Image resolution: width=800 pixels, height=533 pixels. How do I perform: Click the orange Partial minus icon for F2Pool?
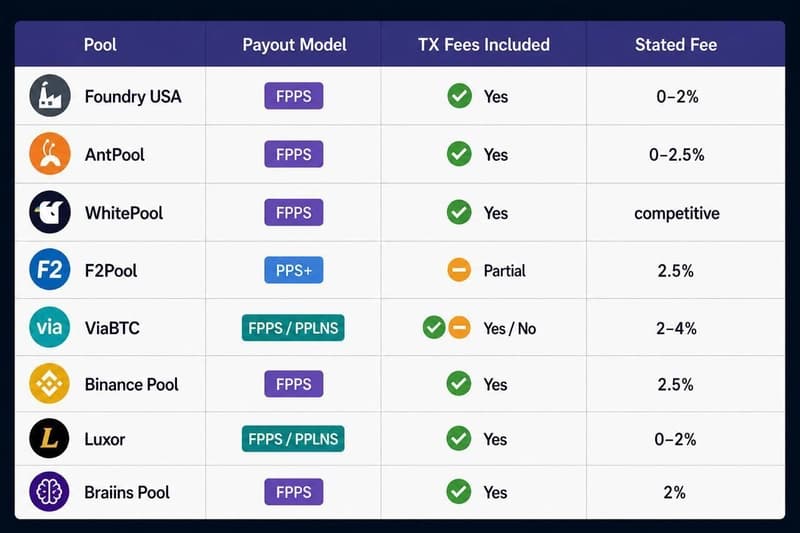[x=459, y=270]
